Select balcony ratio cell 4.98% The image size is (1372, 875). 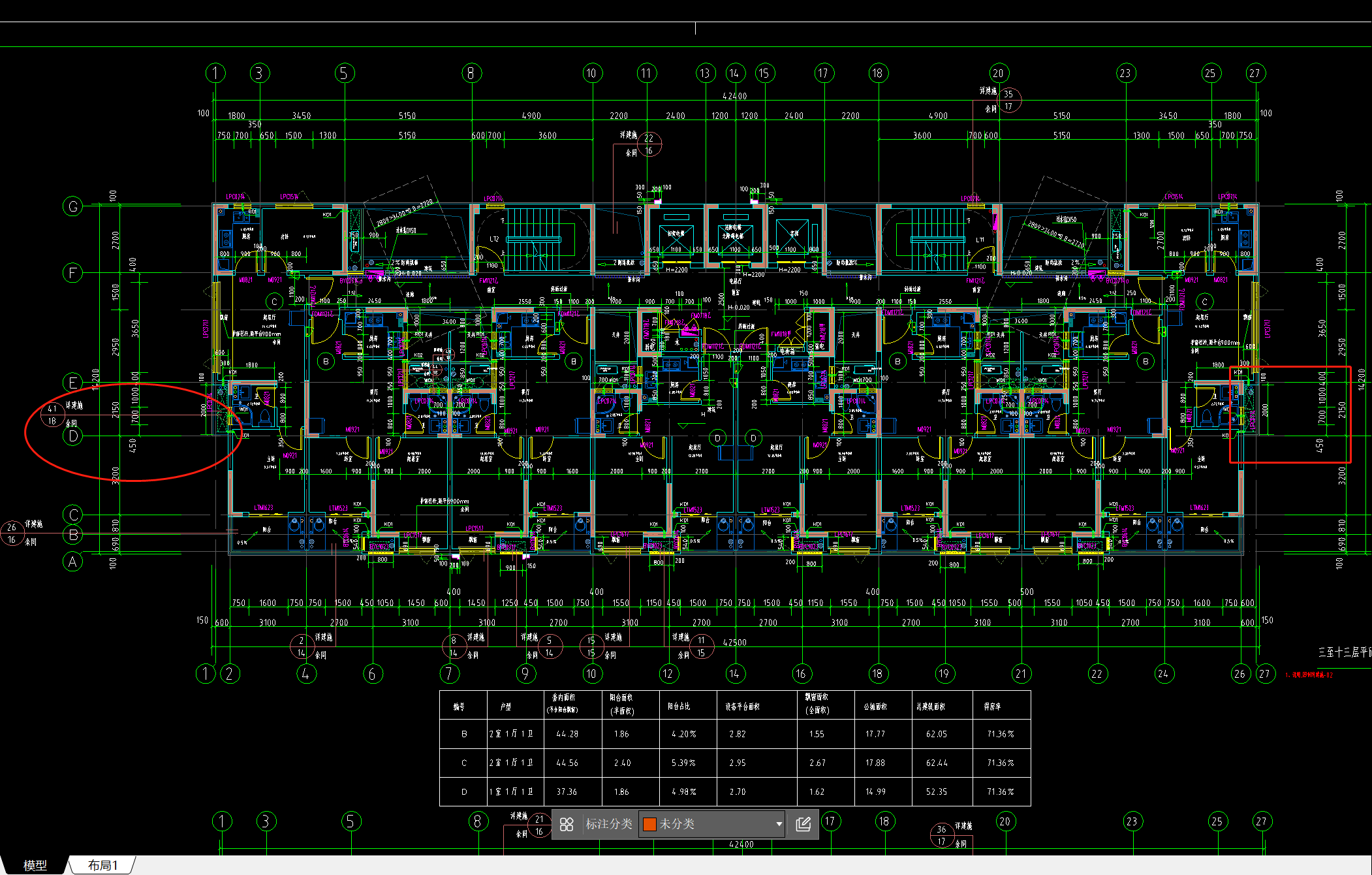click(683, 791)
